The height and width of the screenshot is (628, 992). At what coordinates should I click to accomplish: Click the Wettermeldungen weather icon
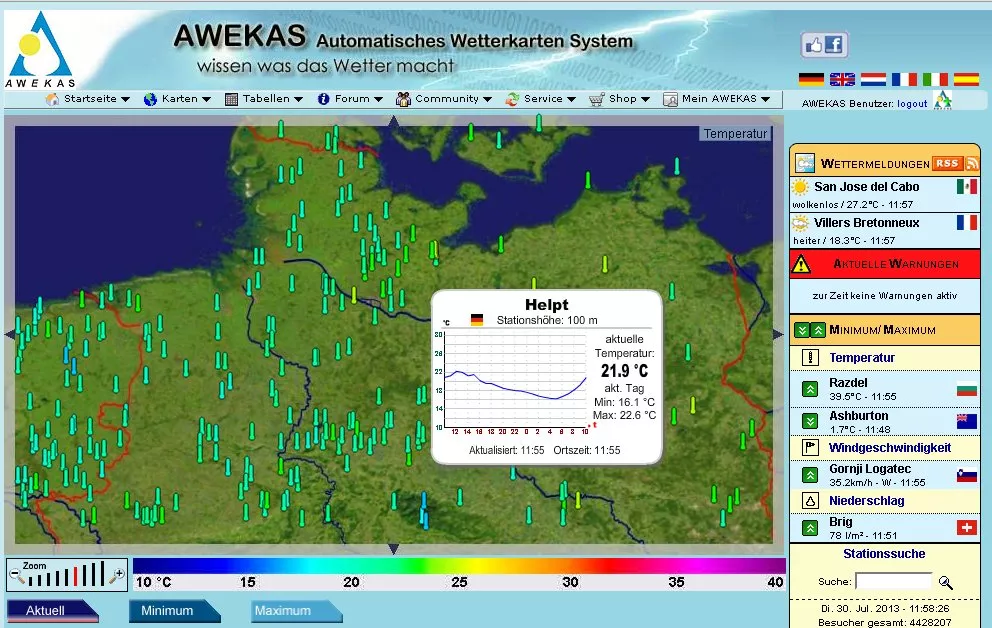tap(805, 164)
